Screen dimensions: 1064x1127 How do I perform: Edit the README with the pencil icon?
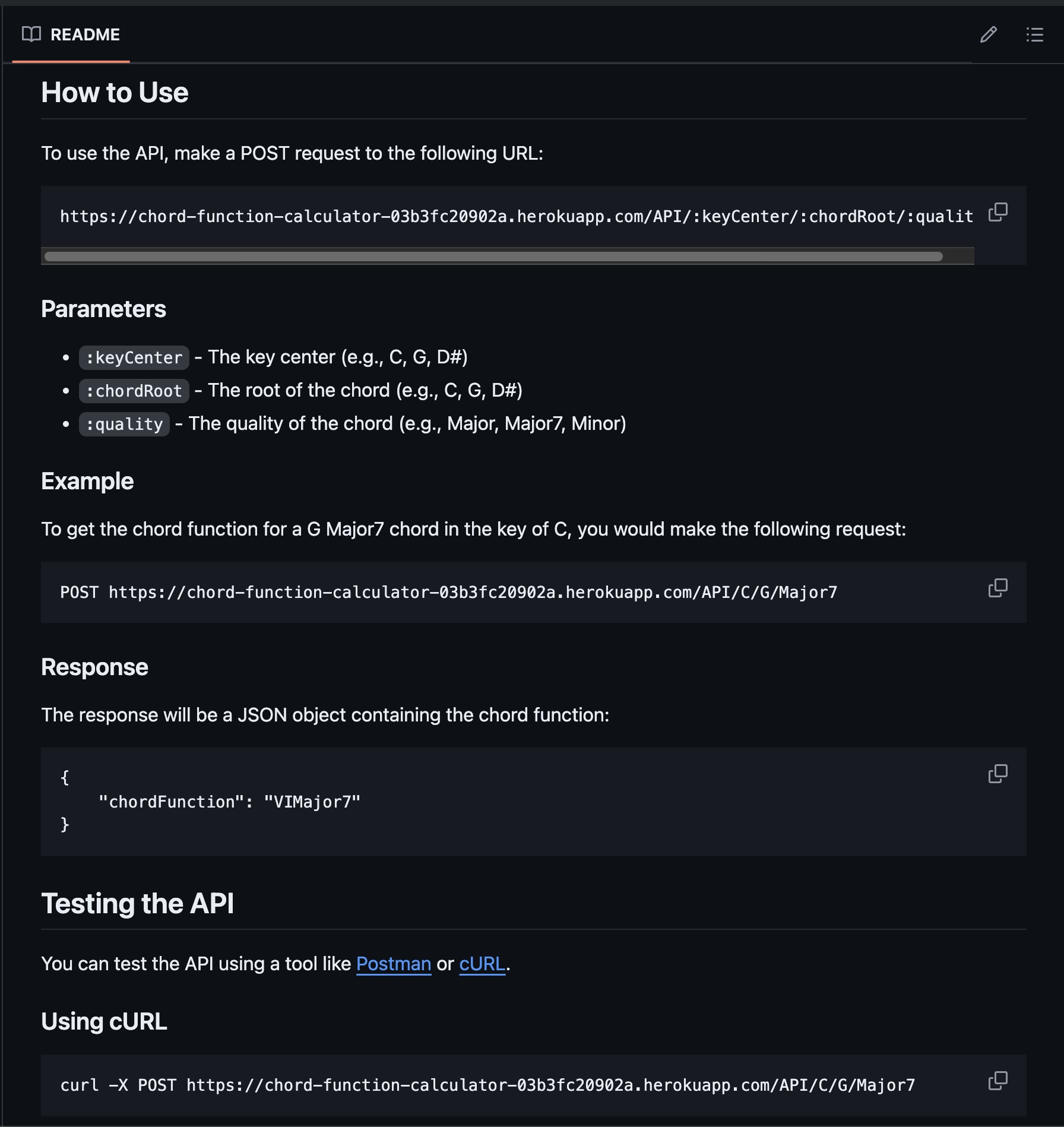pyautogui.click(x=988, y=34)
